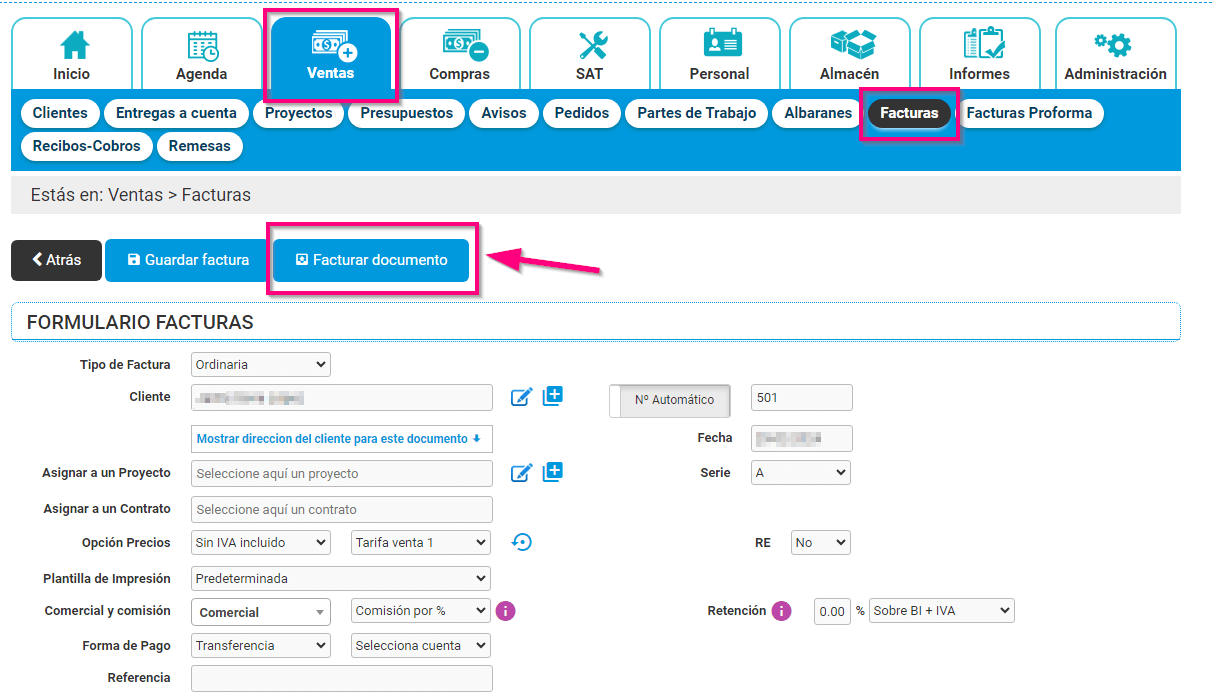Go back with the Atrás button
Screen dimensions: 1214x695
[56, 260]
